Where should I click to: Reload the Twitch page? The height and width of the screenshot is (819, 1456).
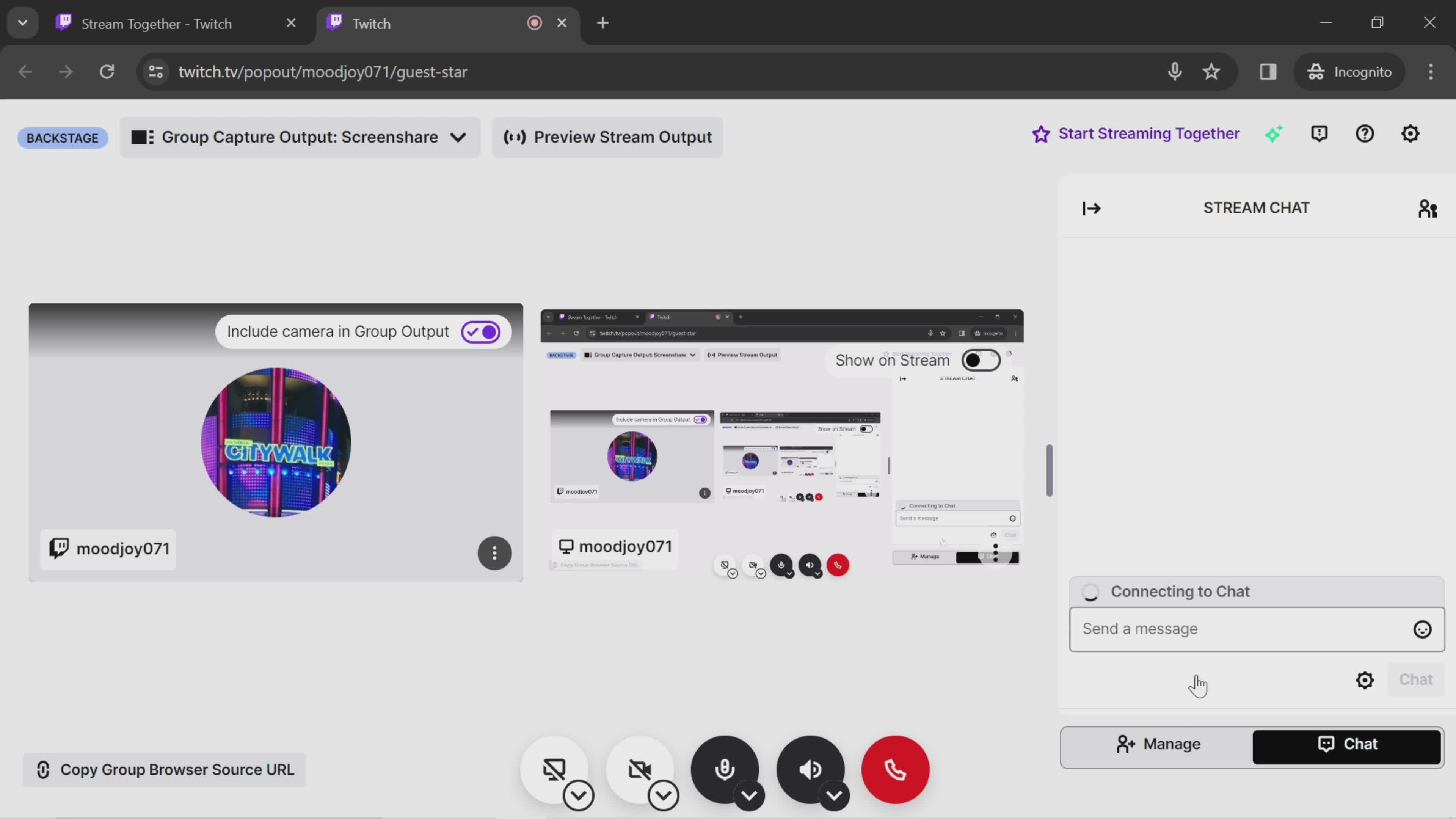click(x=107, y=72)
